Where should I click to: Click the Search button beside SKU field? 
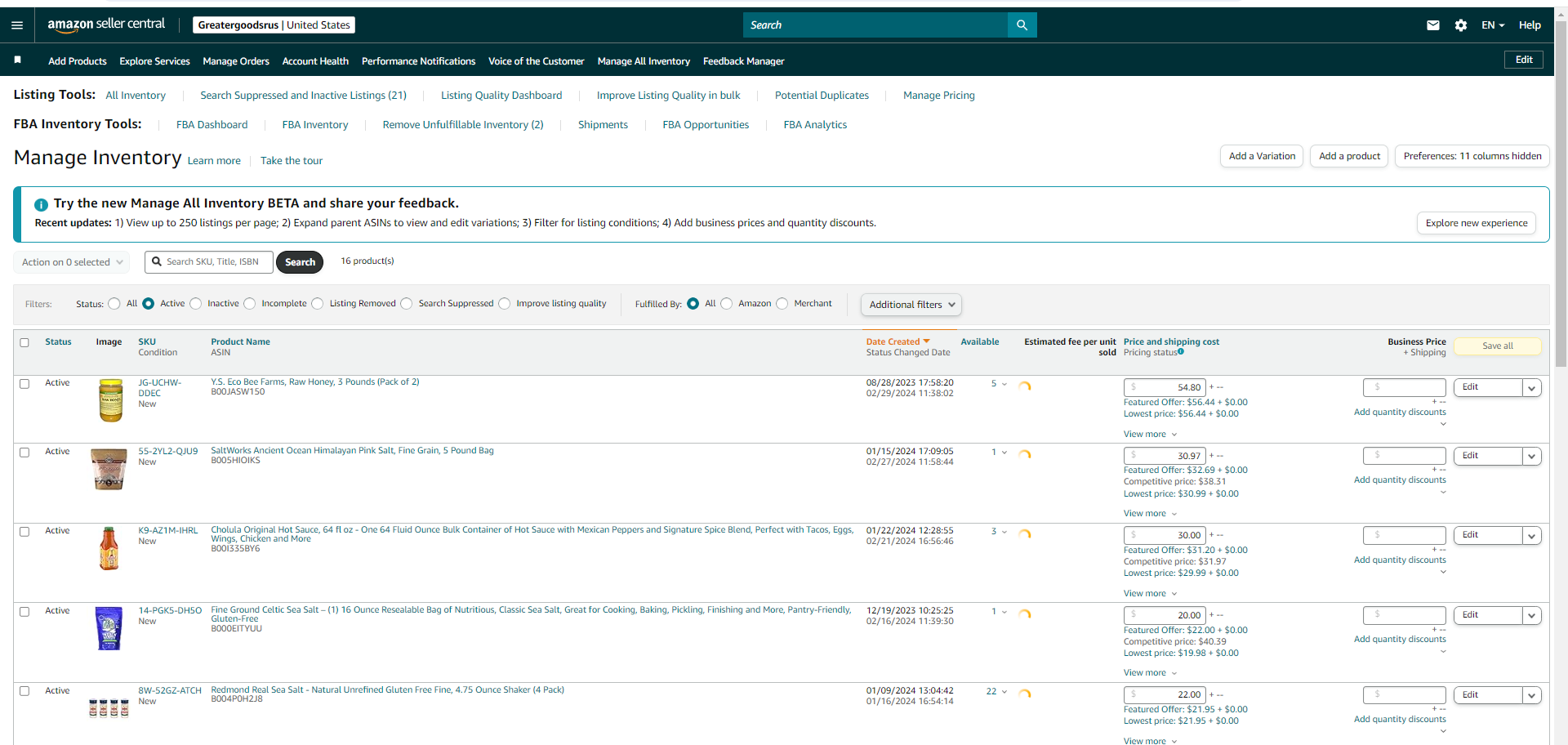[300, 262]
